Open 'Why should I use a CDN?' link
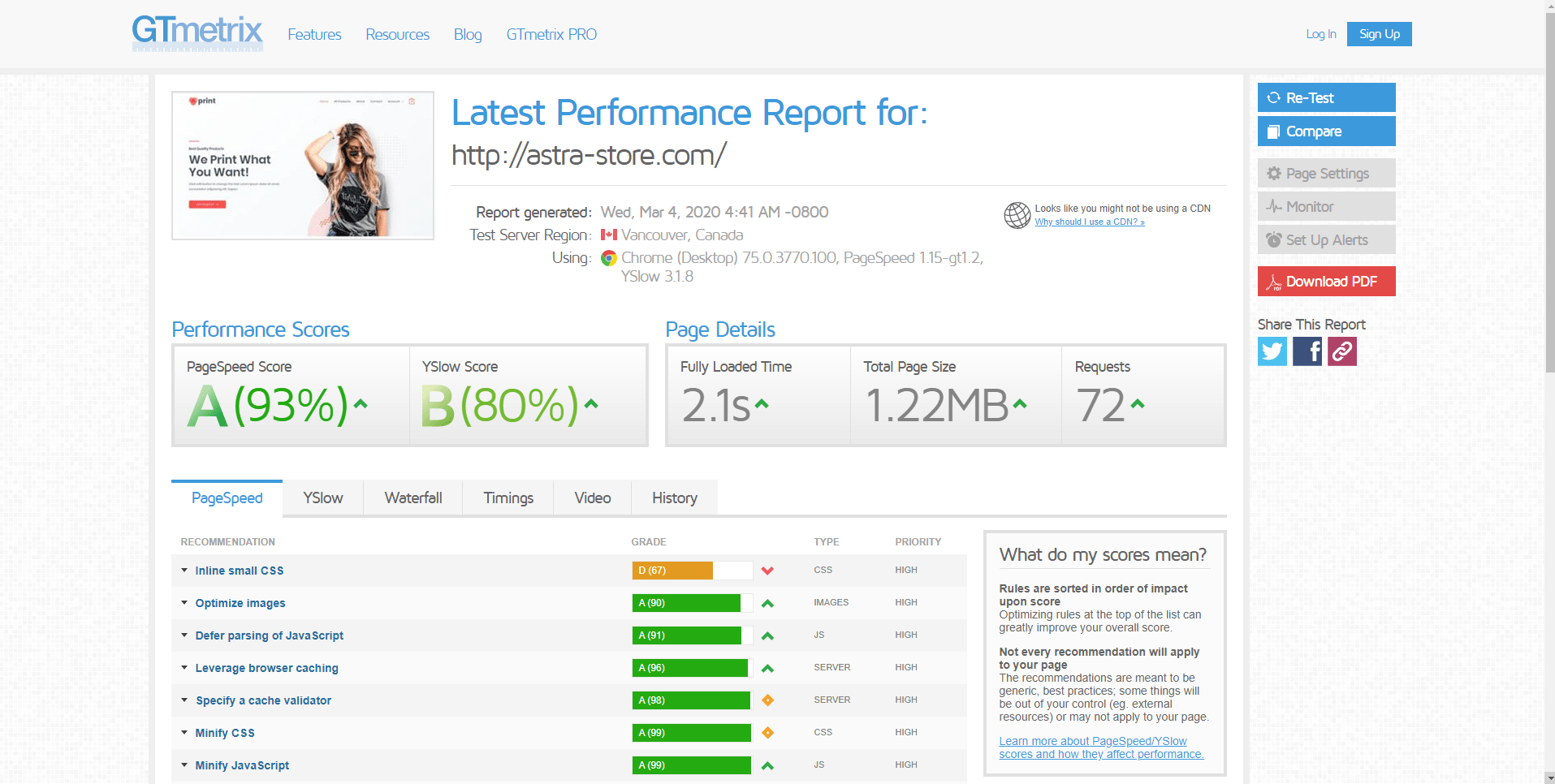 [1089, 222]
